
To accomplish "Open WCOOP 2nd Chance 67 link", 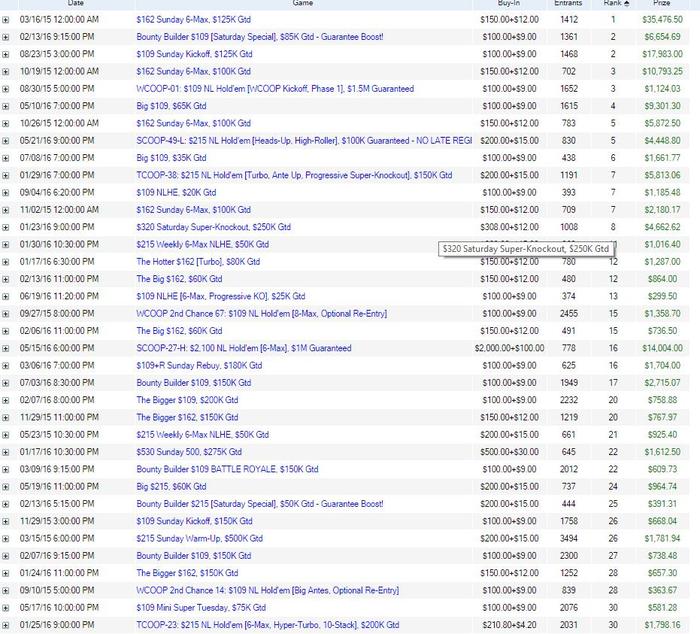I will coord(262,314).
